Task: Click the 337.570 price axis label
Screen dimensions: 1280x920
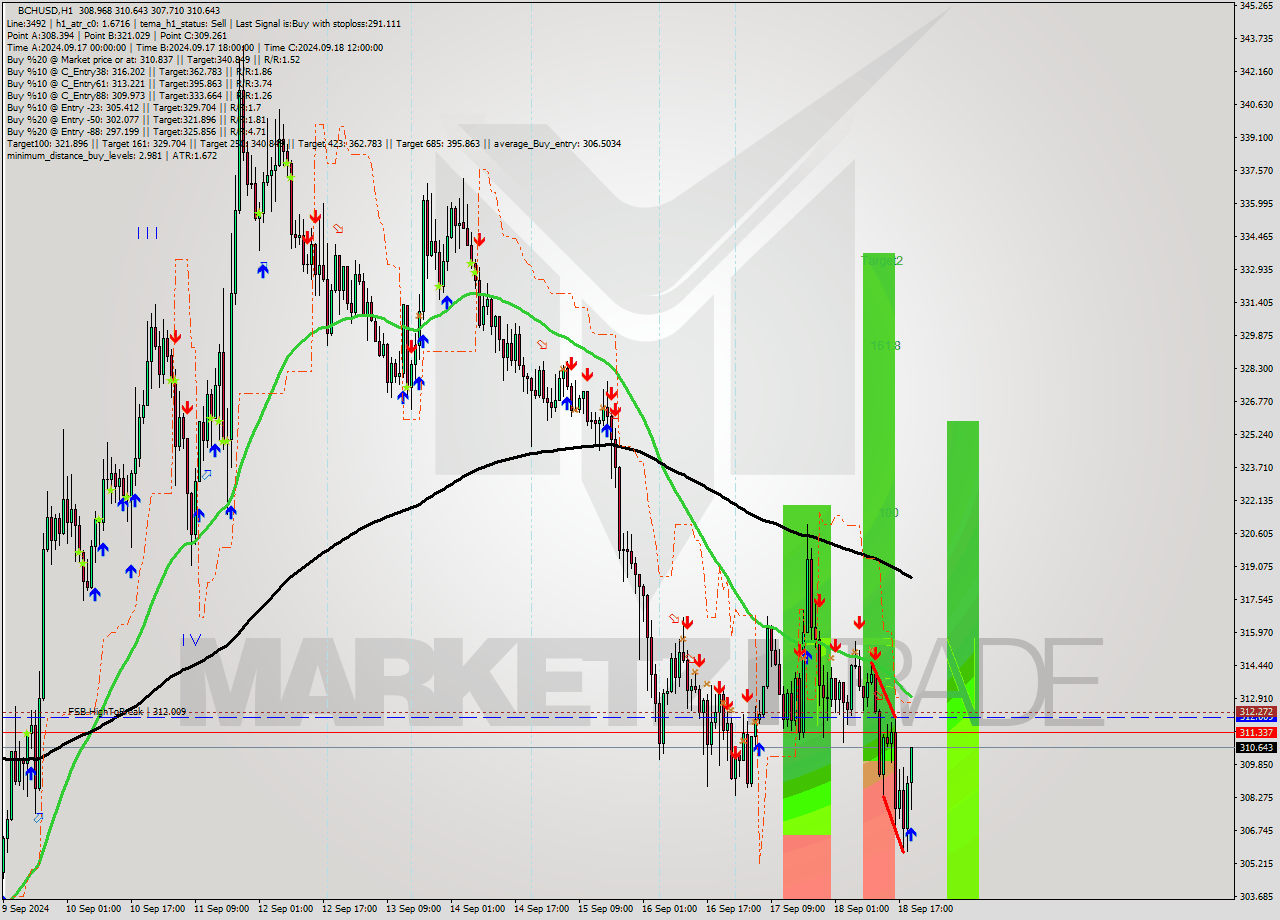Action: click(x=1256, y=170)
